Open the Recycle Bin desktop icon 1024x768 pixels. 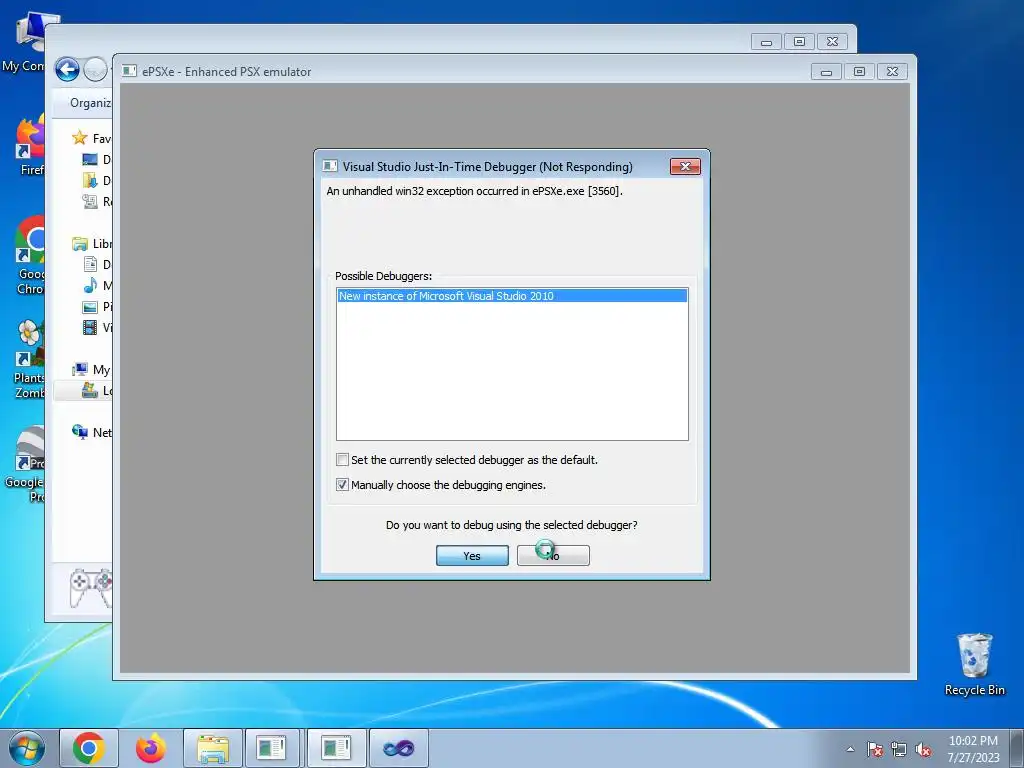click(x=974, y=665)
